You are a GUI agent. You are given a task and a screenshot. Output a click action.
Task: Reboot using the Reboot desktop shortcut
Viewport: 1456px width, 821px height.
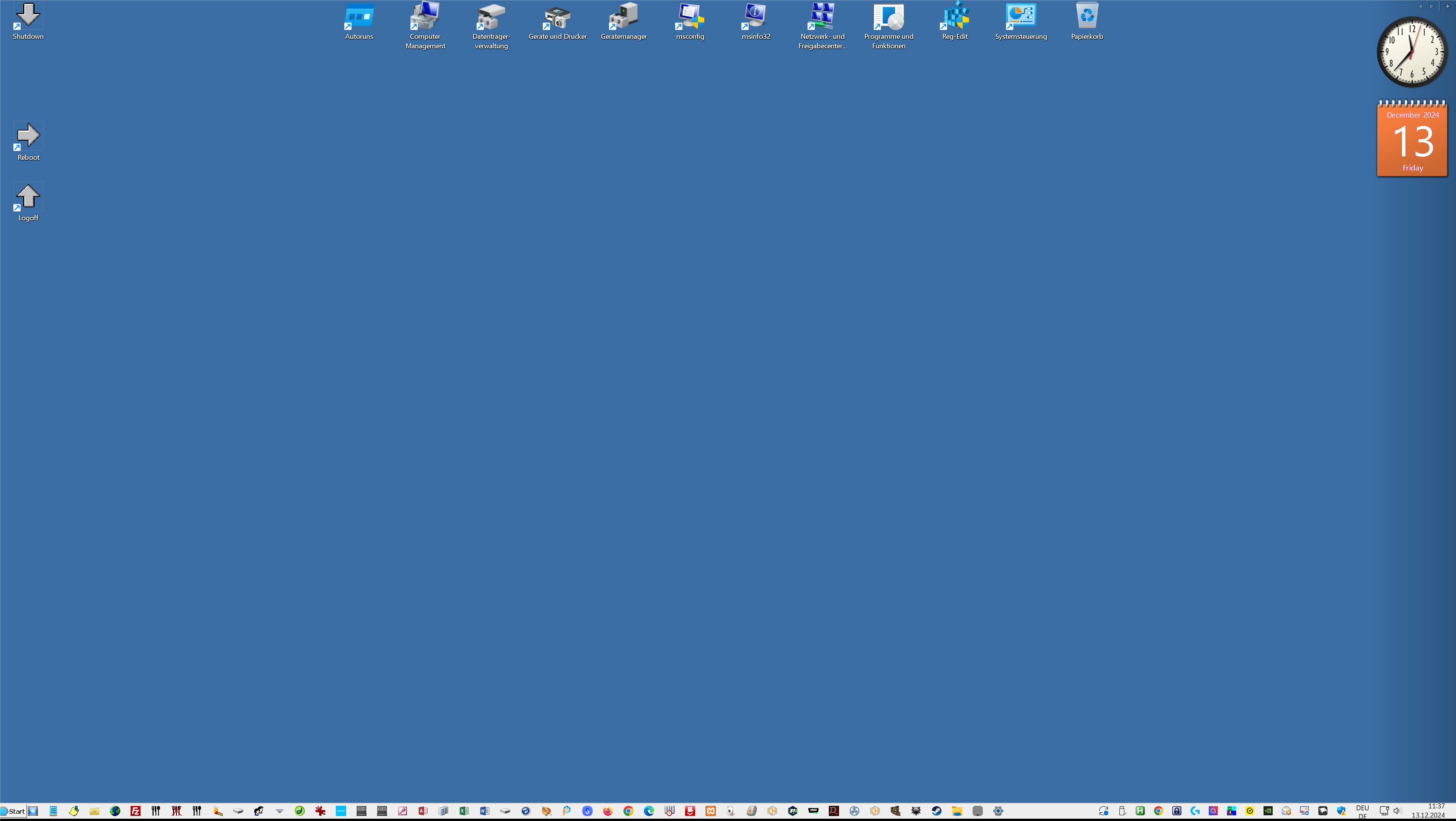(28, 136)
